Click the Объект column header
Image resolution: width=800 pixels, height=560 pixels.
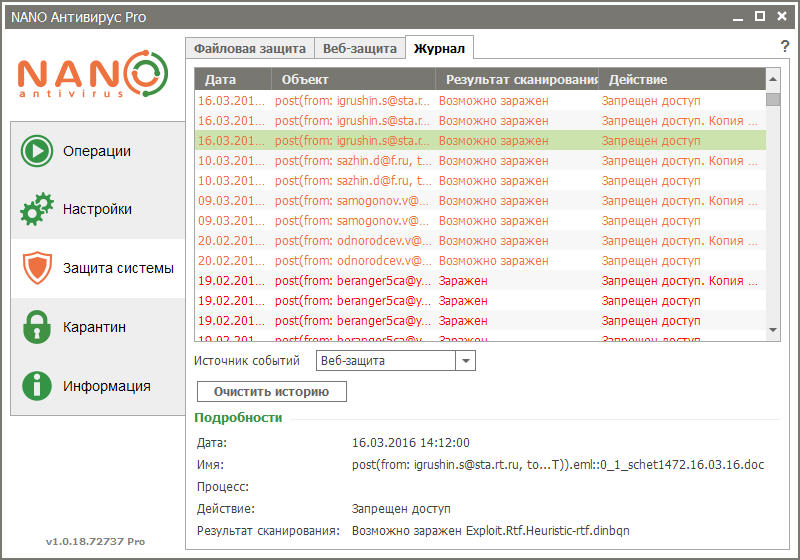click(353, 79)
